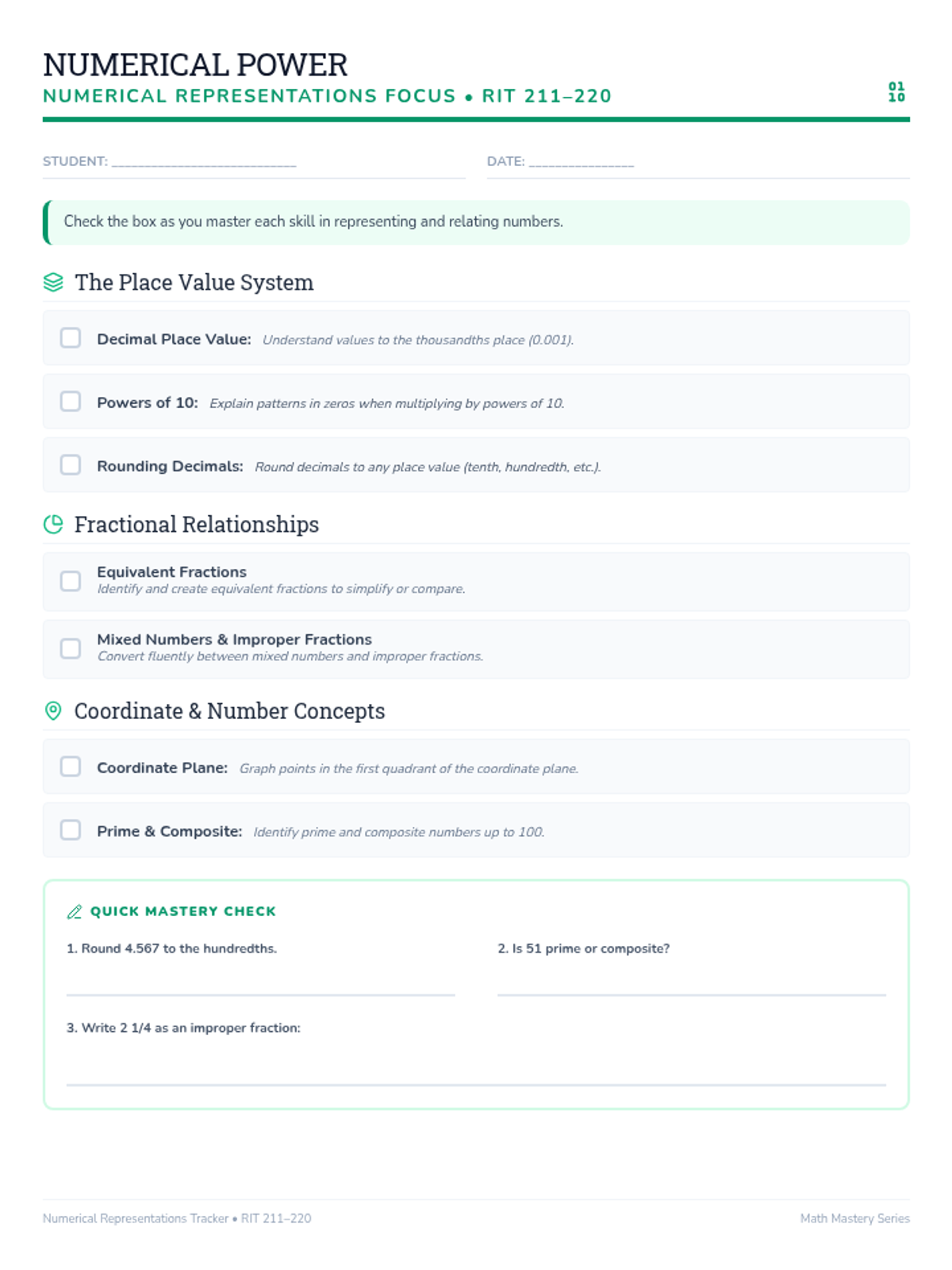Click the map pin icon by Coordinate heading

[53, 711]
